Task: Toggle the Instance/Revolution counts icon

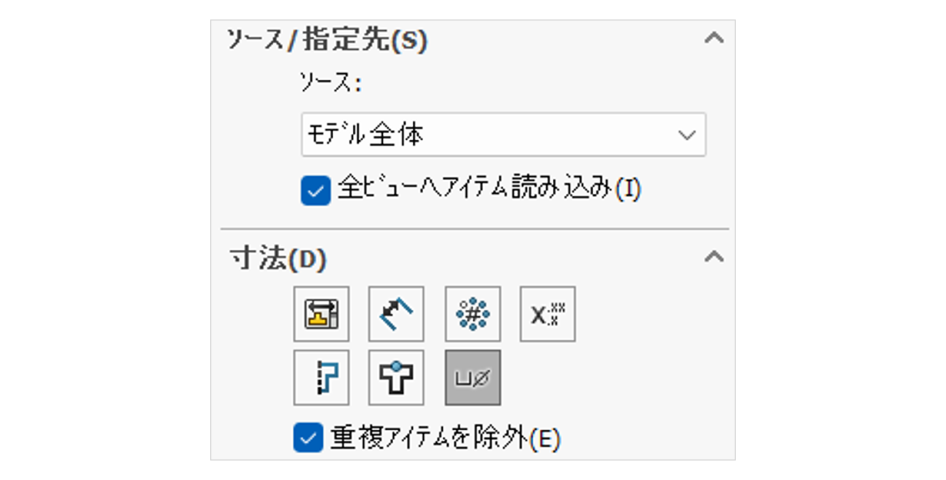Action: [472, 315]
